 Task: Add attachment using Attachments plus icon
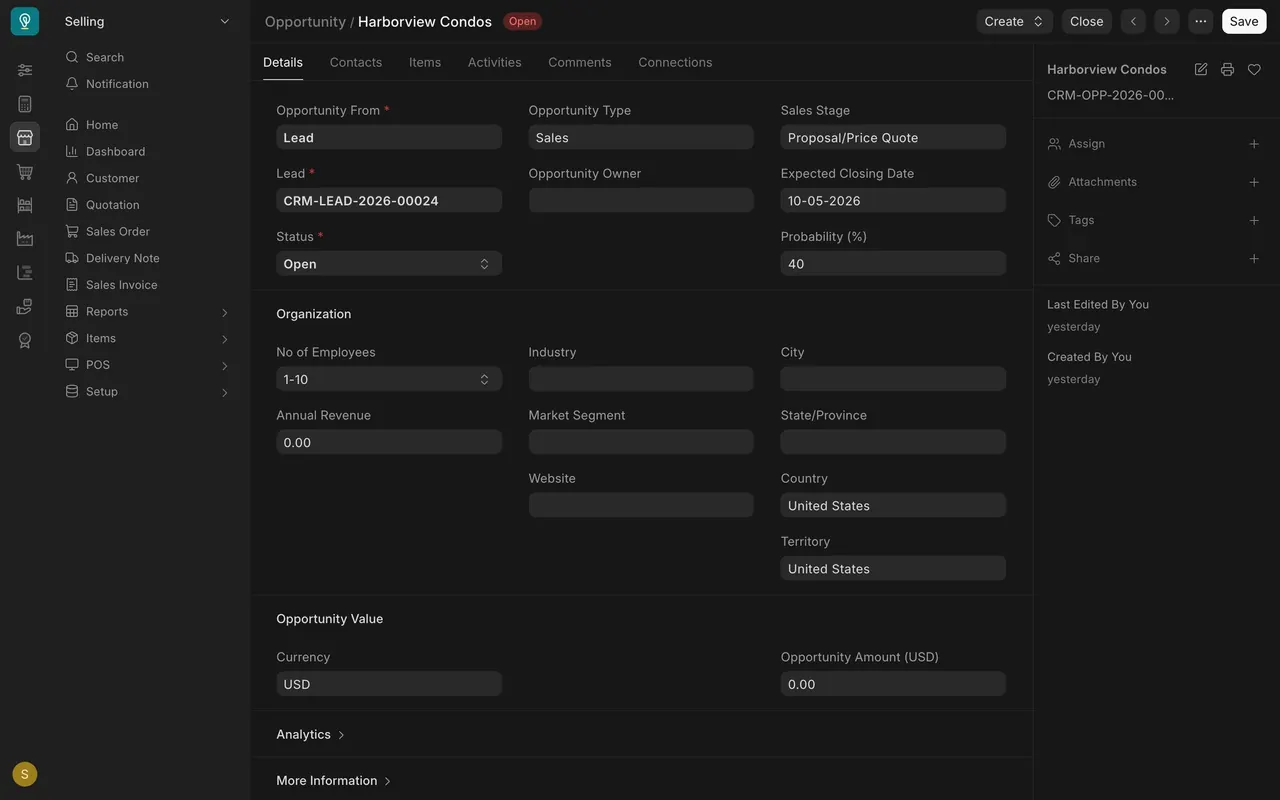[1254, 182]
